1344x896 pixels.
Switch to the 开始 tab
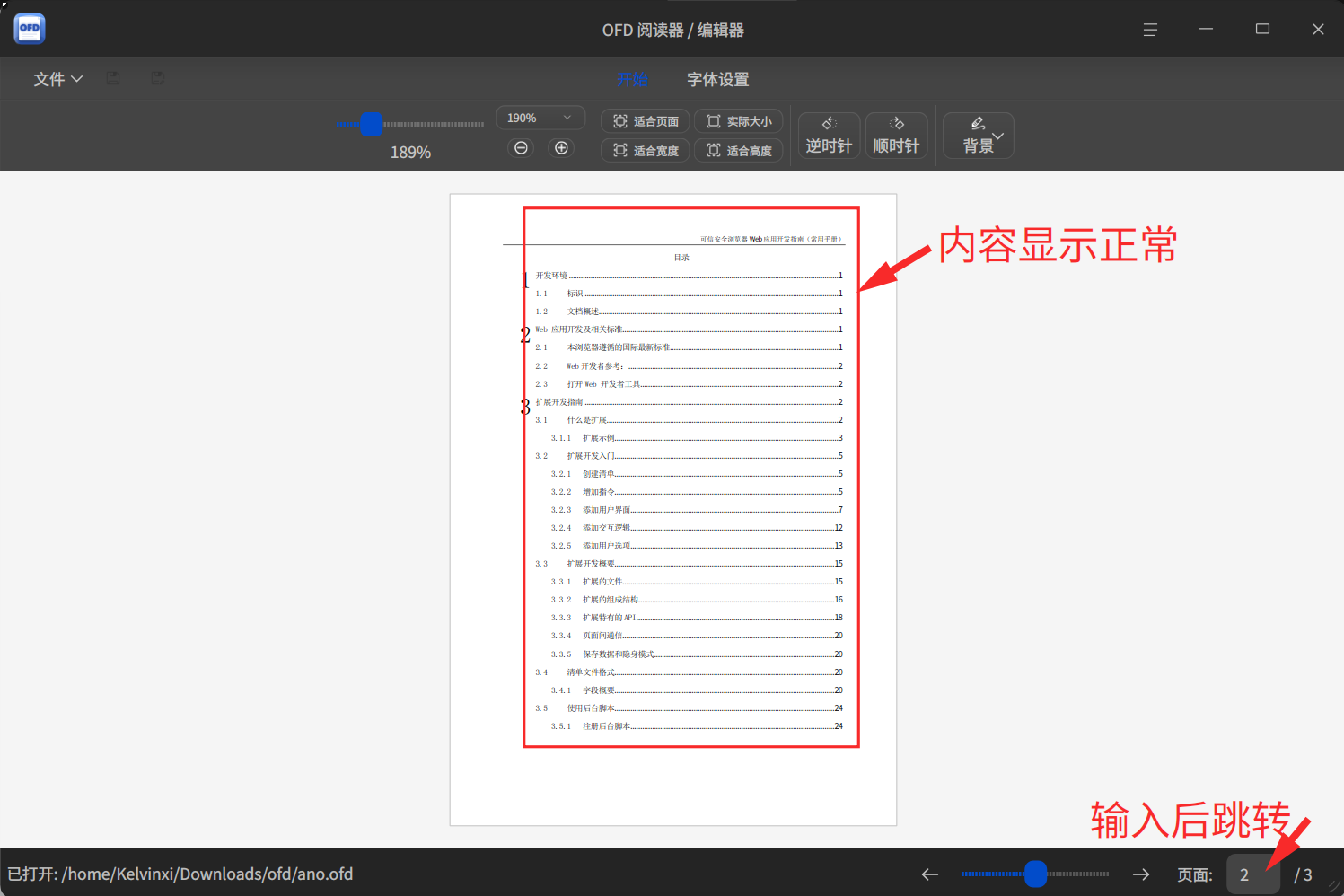click(x=632, y=79)
